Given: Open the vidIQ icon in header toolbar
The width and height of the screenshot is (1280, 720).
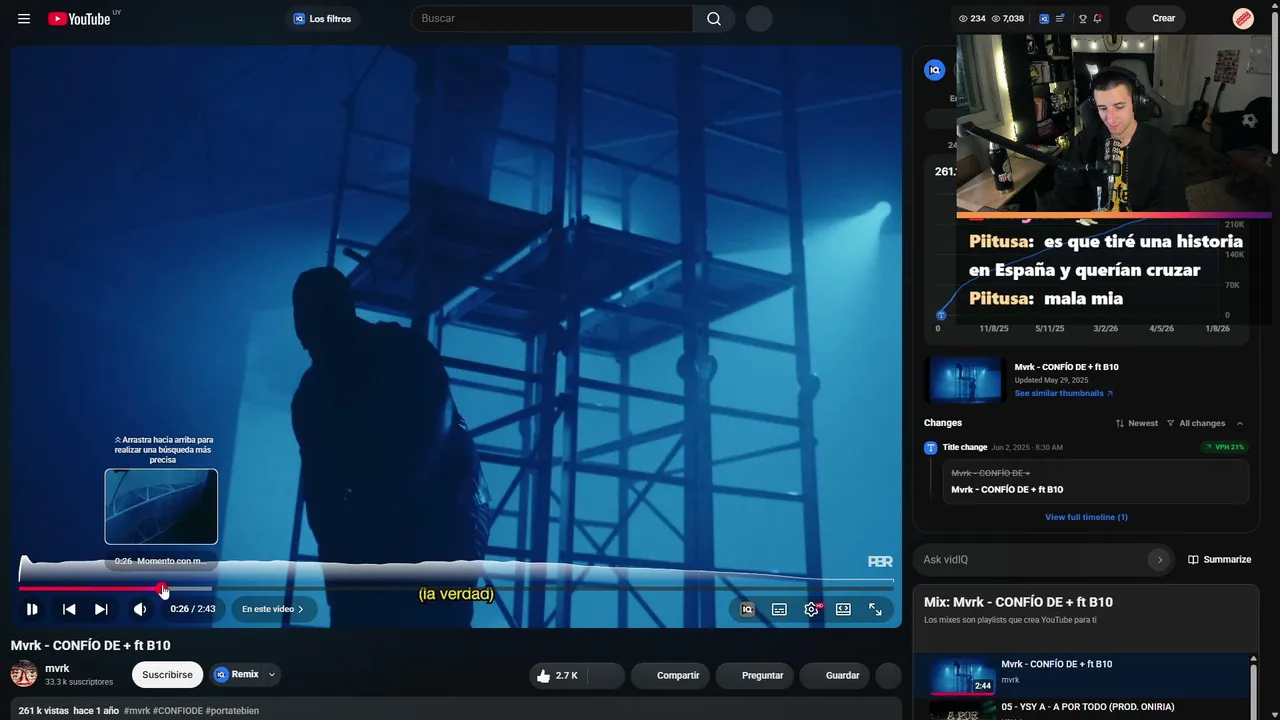Looking at the screenshot, I should pos(1044,19).
